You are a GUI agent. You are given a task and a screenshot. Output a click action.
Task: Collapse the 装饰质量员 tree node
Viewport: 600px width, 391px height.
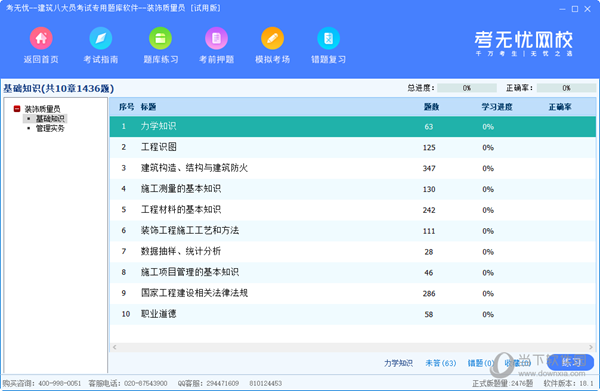17,109
